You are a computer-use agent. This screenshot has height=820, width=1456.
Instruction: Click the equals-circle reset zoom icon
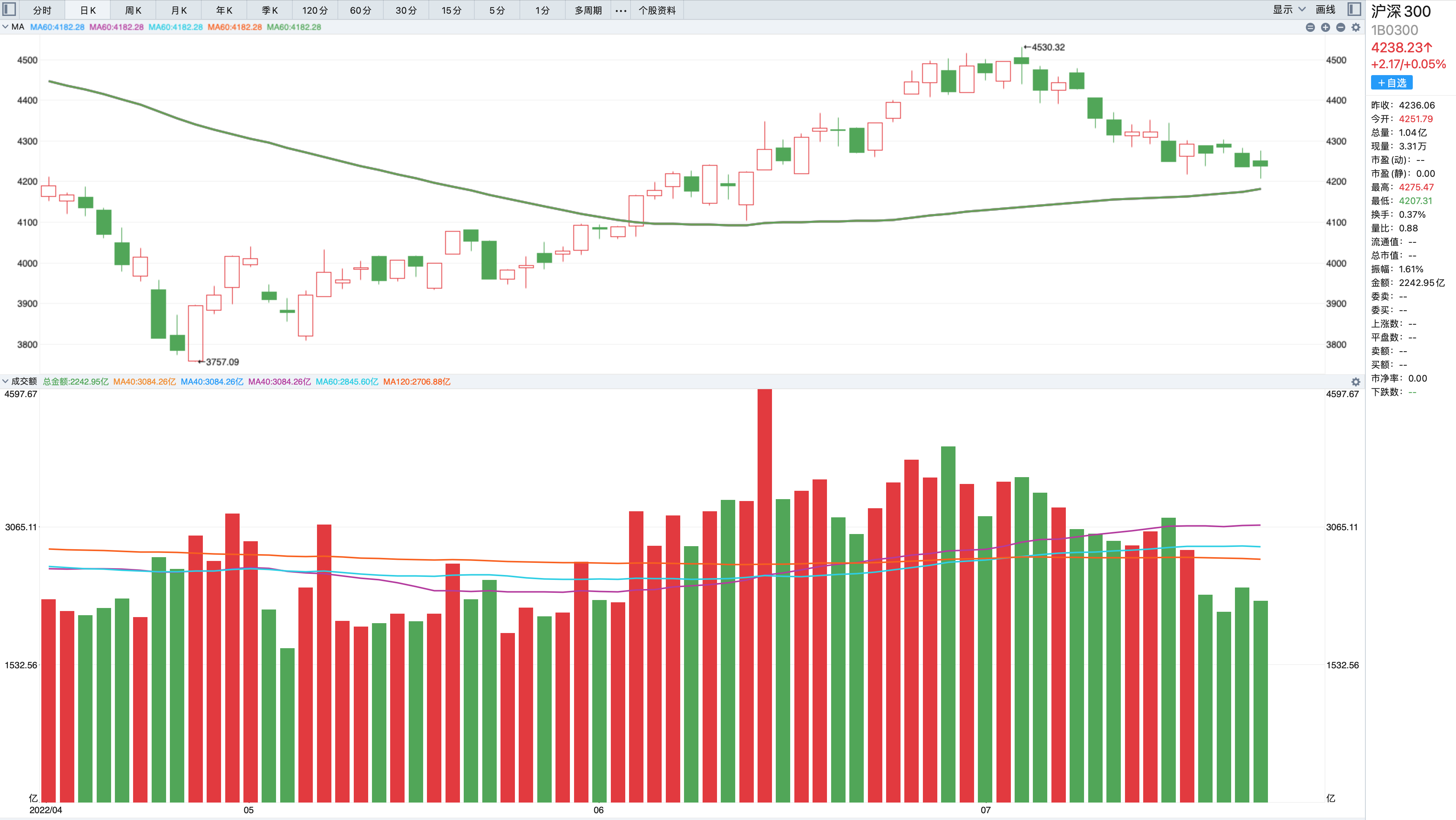[x=1310, y=27]
